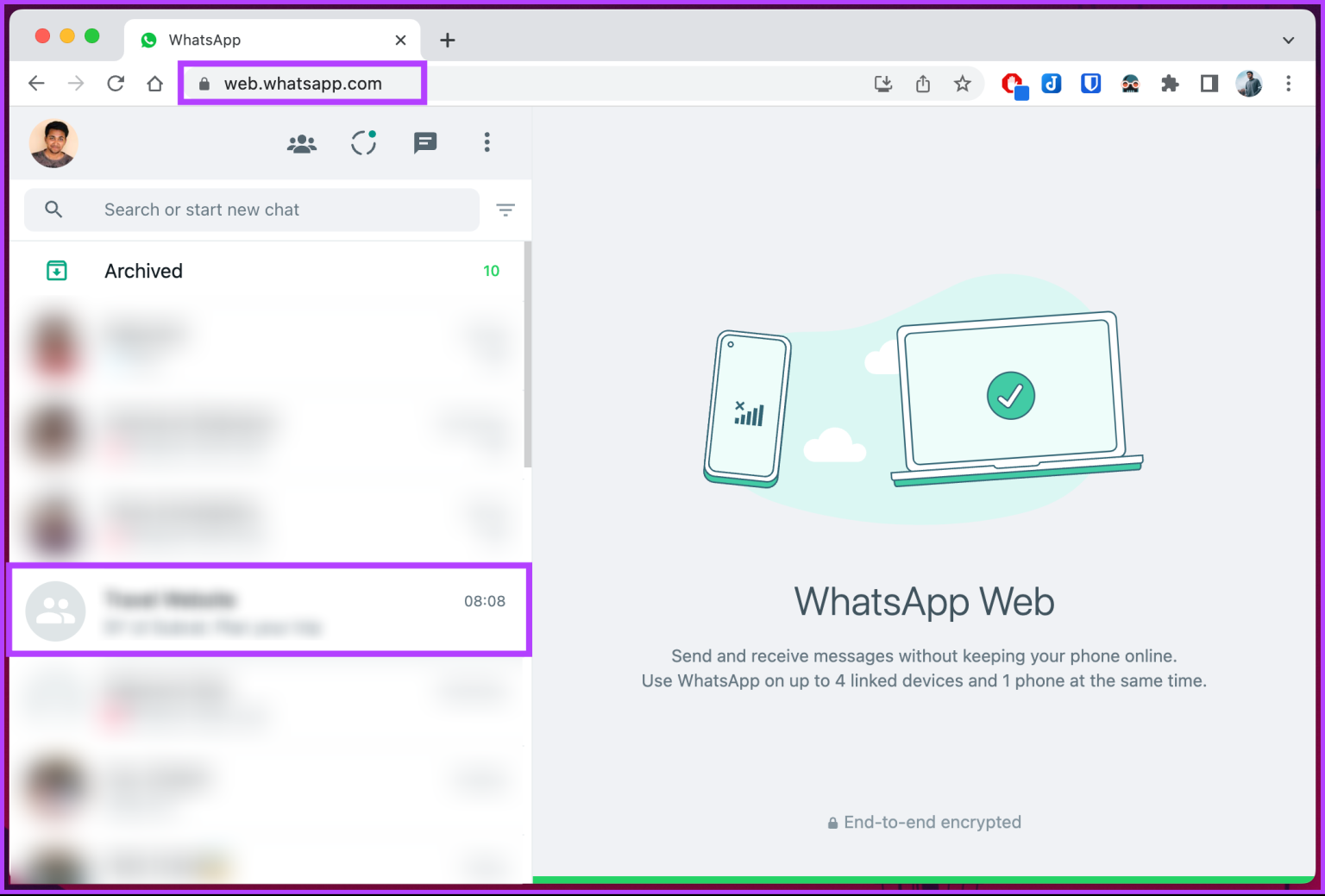
Task: Click the site security padlock in the address bar
Action: pos(204,83)
